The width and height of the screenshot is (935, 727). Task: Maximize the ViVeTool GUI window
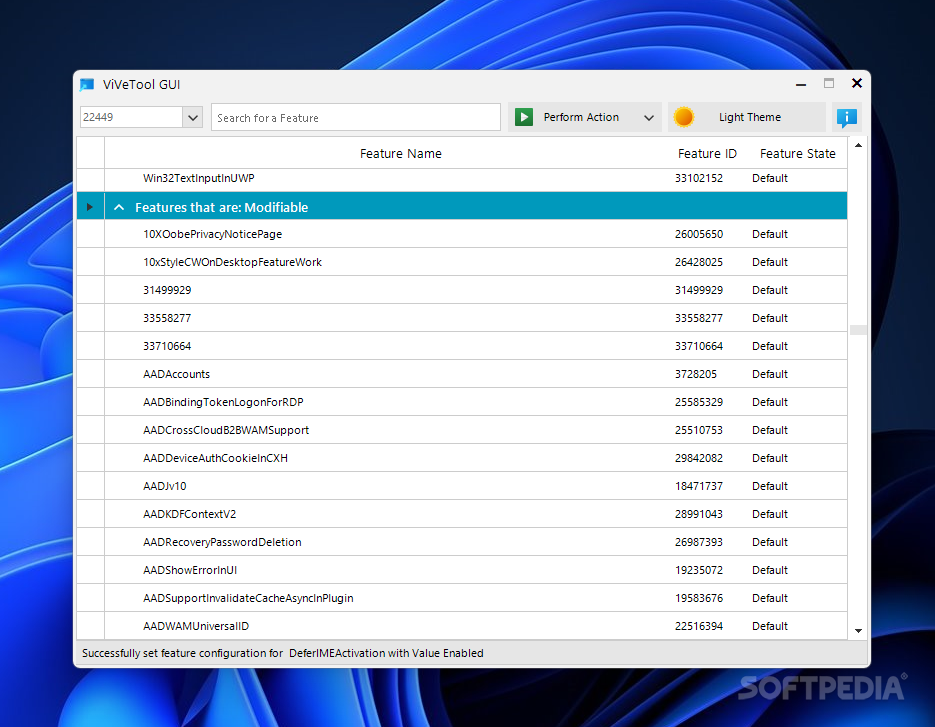point(829,83)
